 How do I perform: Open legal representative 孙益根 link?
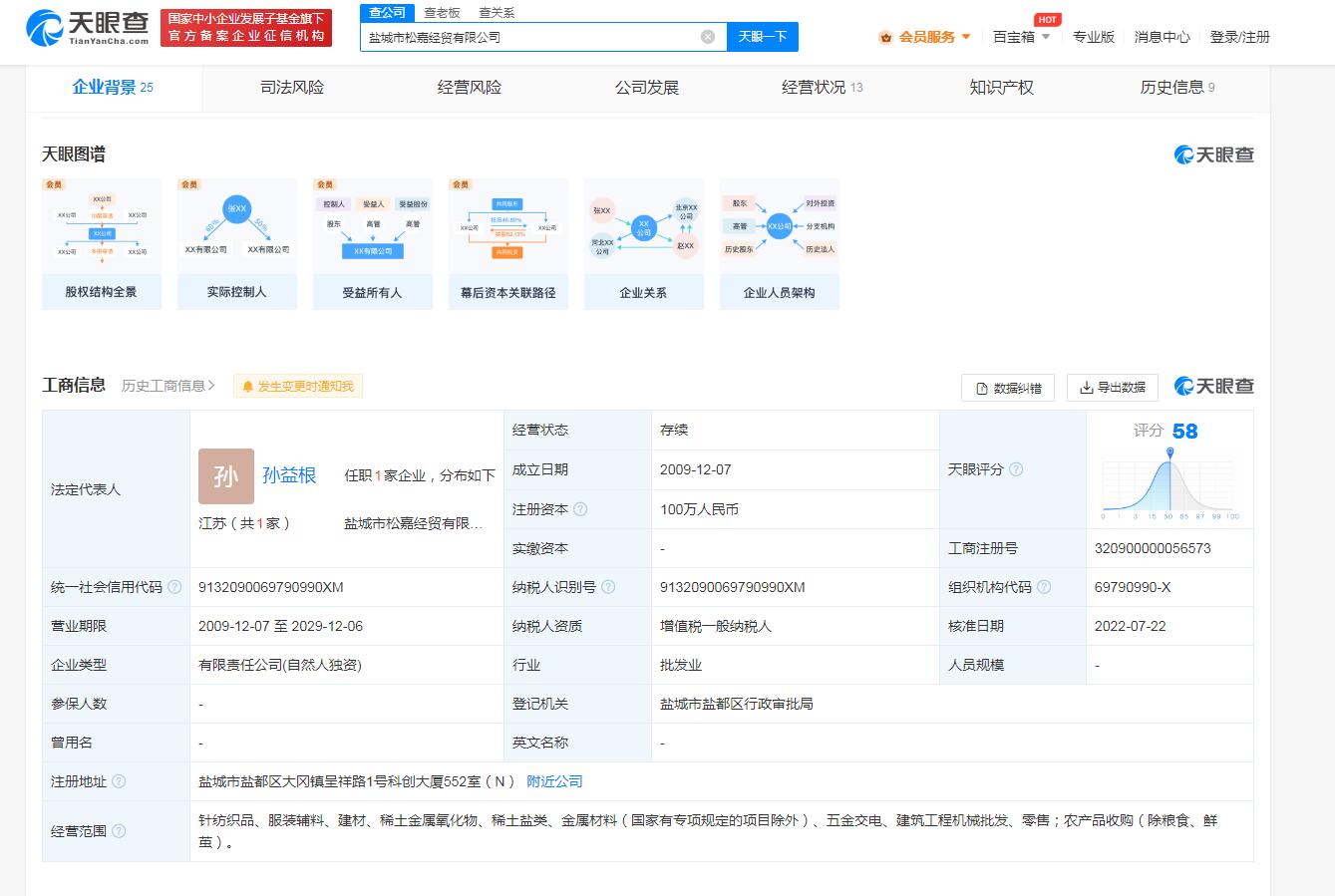(x=289, y=475)
